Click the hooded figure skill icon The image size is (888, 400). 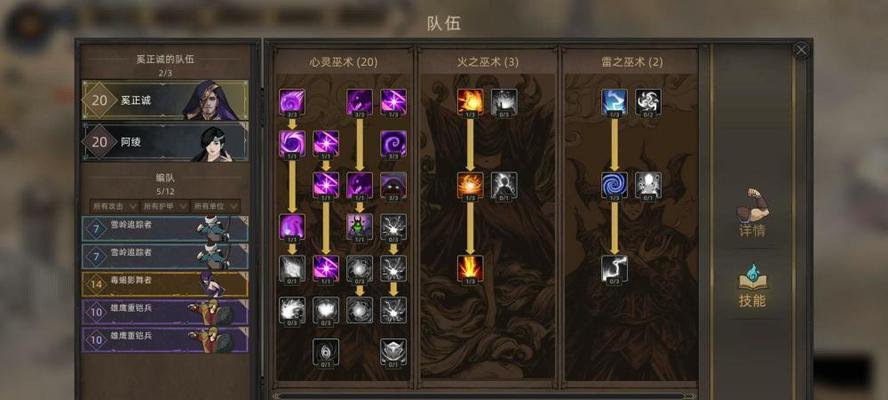pos(394,185)
